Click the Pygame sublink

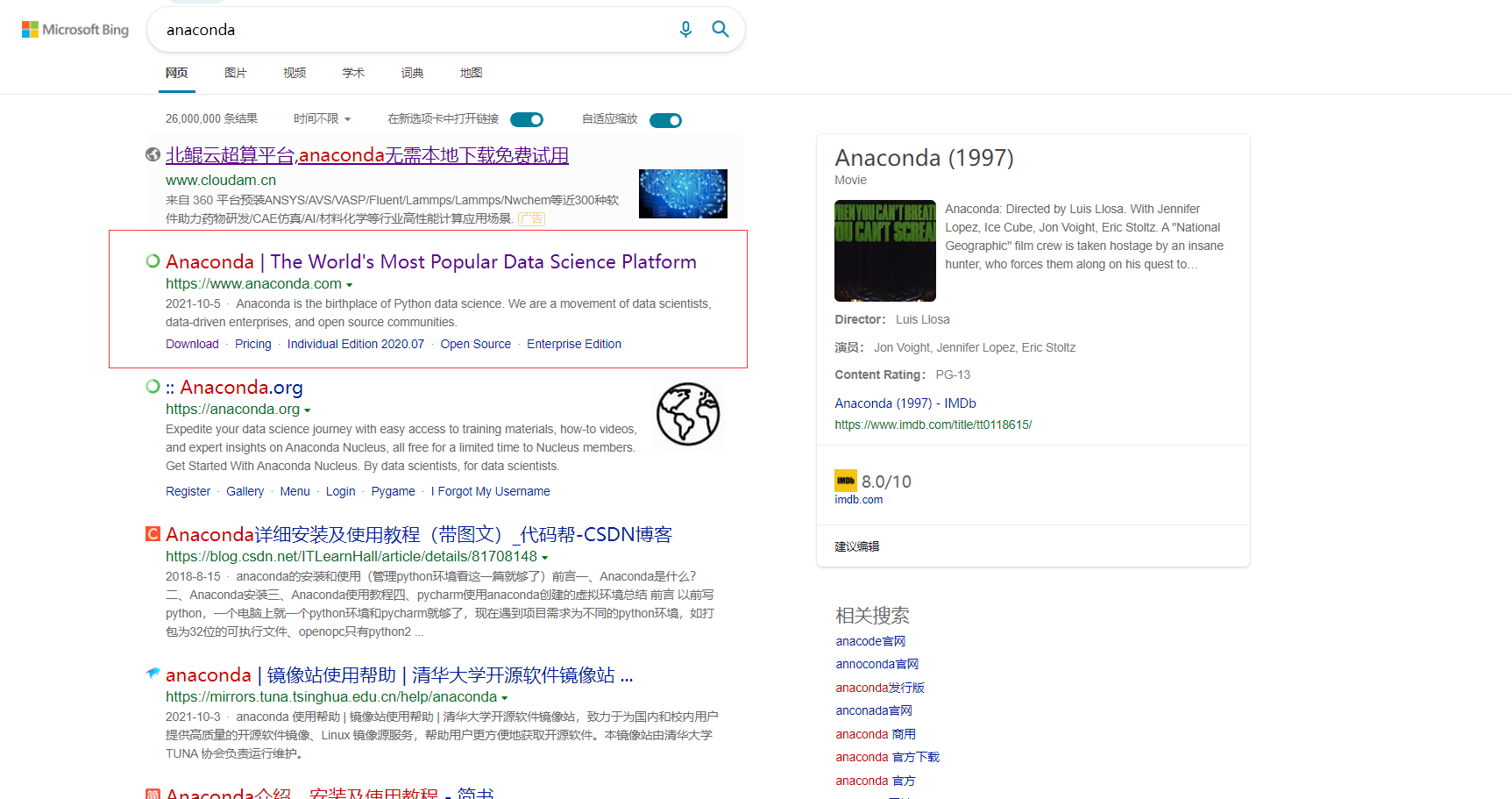394,491
